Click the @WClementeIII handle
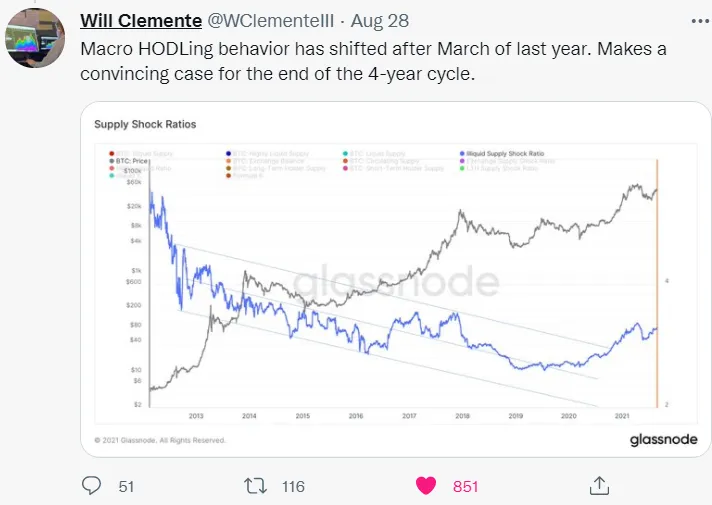 [271, 21]
